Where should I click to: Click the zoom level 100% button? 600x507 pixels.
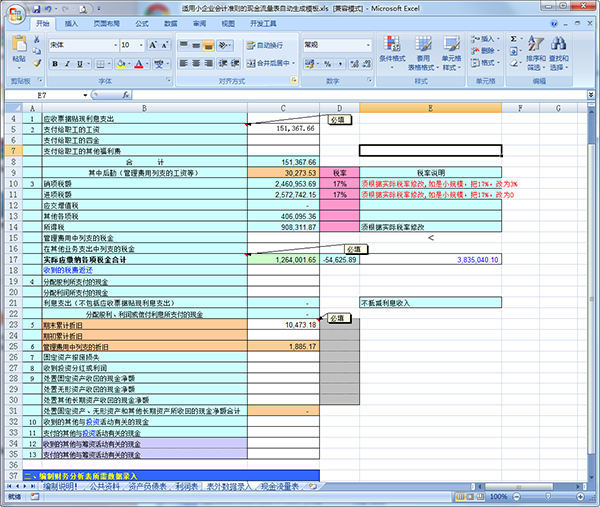[498, 497]
